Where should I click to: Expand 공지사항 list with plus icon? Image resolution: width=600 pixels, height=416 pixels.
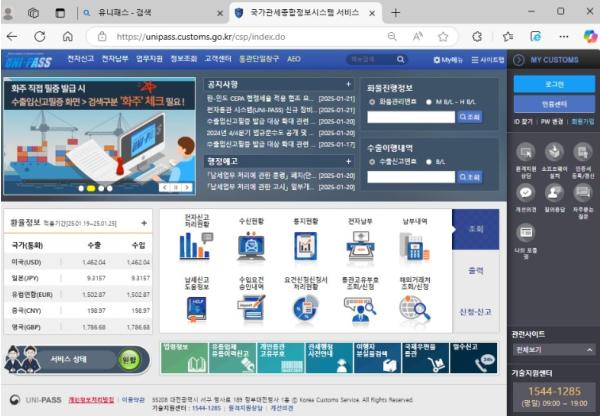tap(348, 85)
